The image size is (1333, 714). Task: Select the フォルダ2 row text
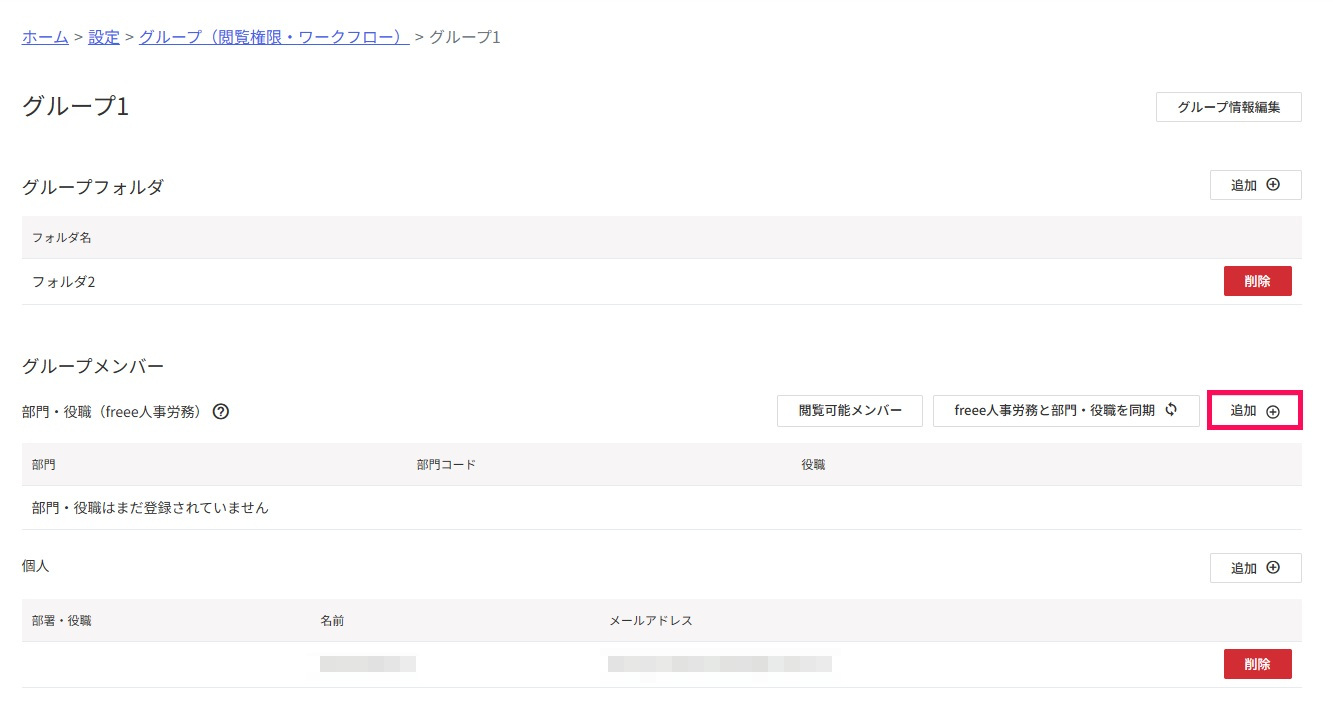pos(63,282)
